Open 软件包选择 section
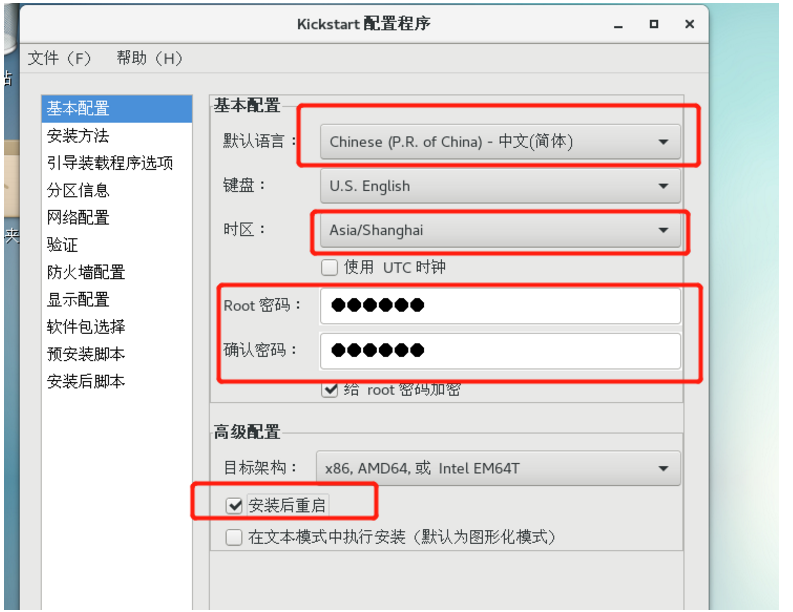The width and height of the screenshot is (793, 612). 117,327
